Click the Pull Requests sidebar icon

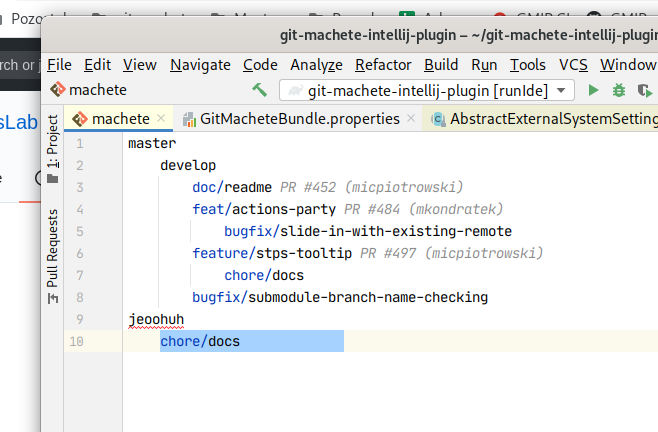pos(53,298)
